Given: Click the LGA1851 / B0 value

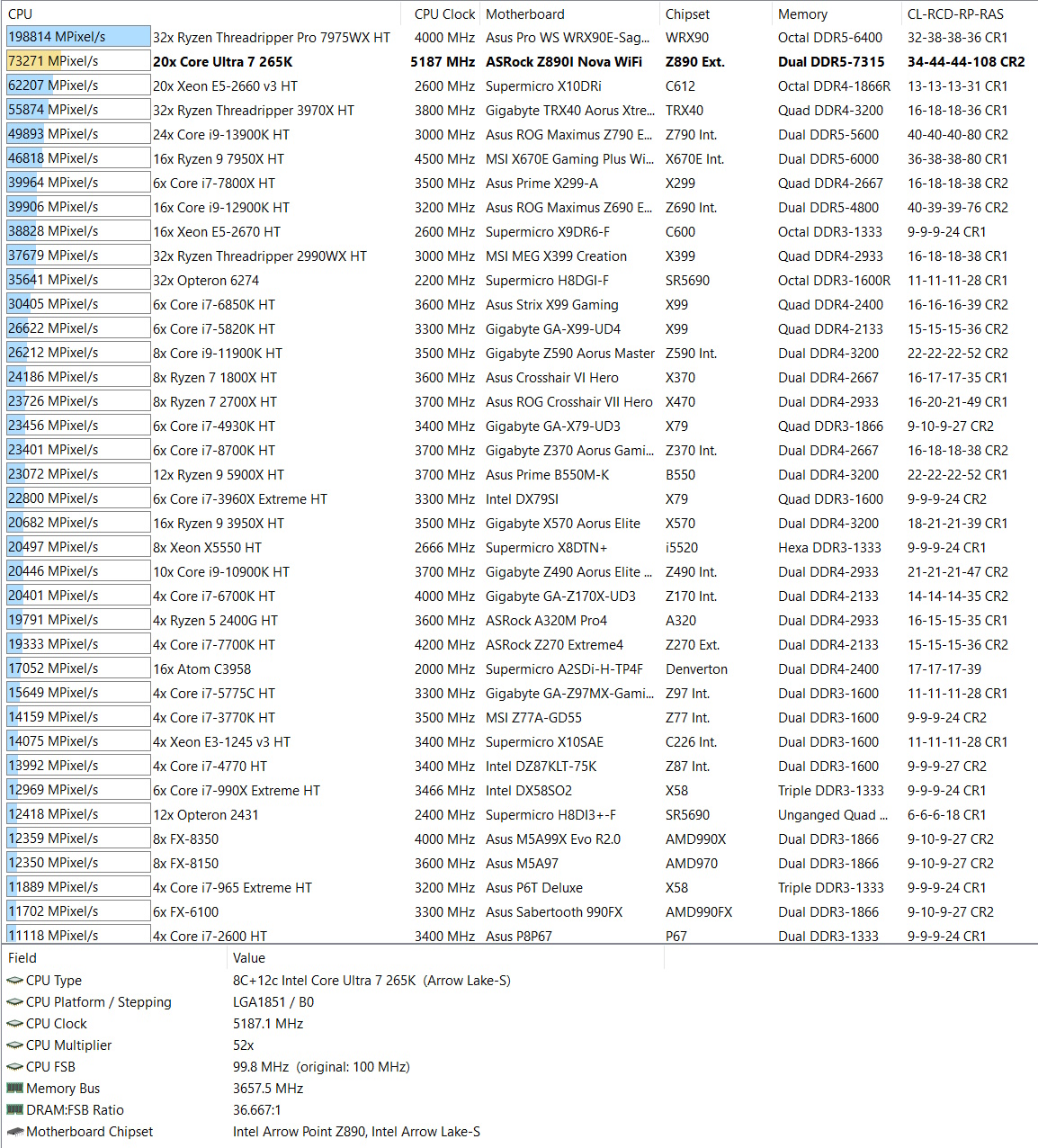Looking at the screenshot, I should pyautogui.click(x=273, y=1002).
